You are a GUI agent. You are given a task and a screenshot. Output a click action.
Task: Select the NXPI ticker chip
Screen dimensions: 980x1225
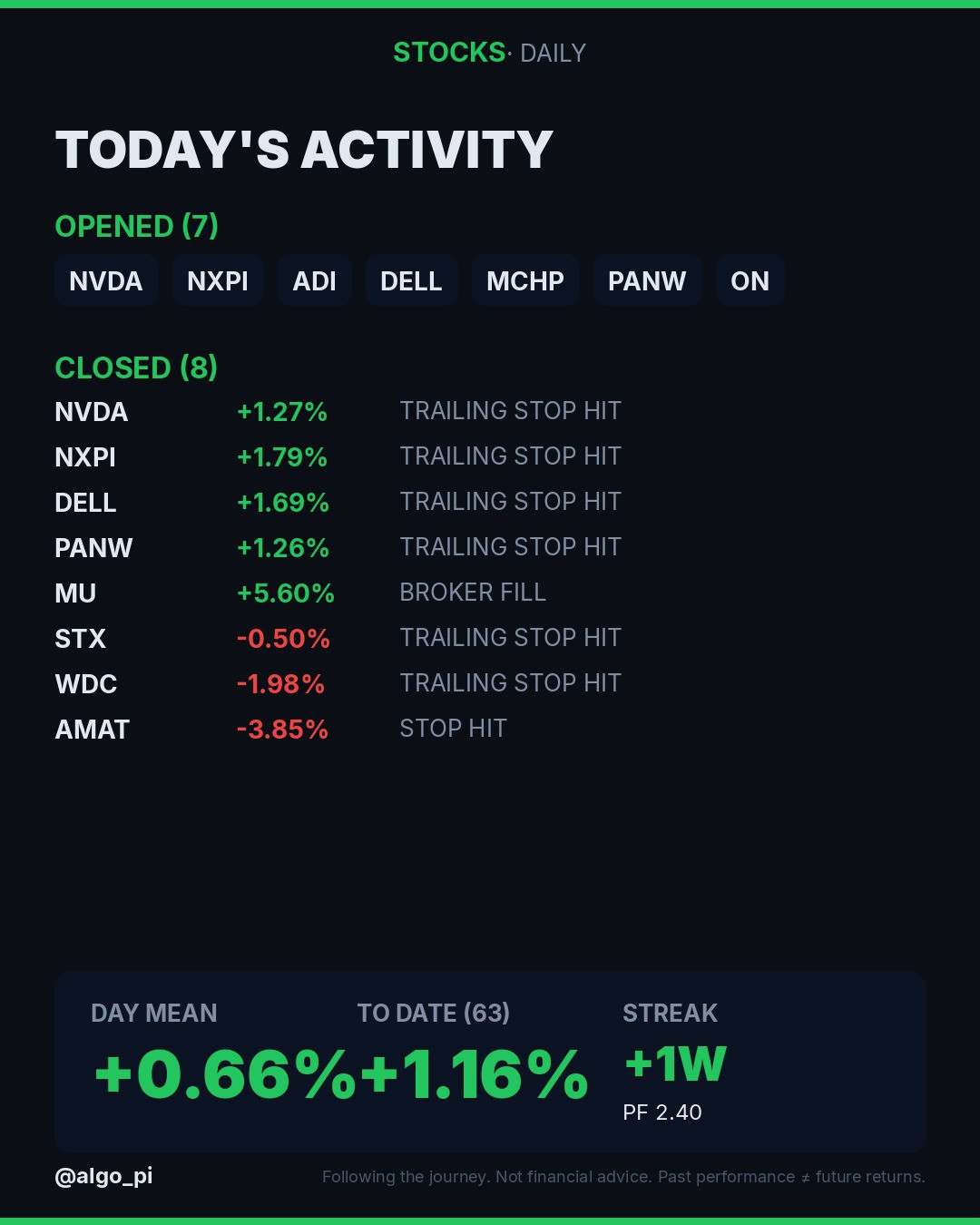[218, 281]
